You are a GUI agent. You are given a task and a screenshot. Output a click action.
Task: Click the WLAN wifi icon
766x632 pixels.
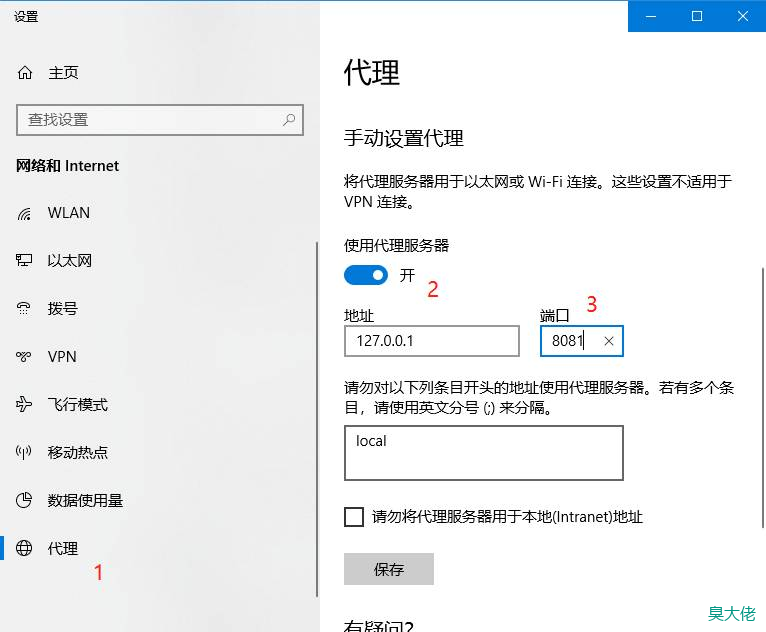coord(24,213)
